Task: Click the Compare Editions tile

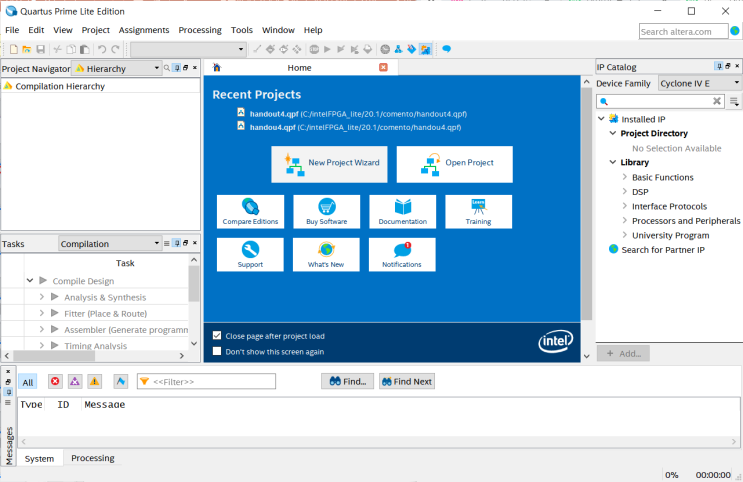Action: (x=250, y=211)
